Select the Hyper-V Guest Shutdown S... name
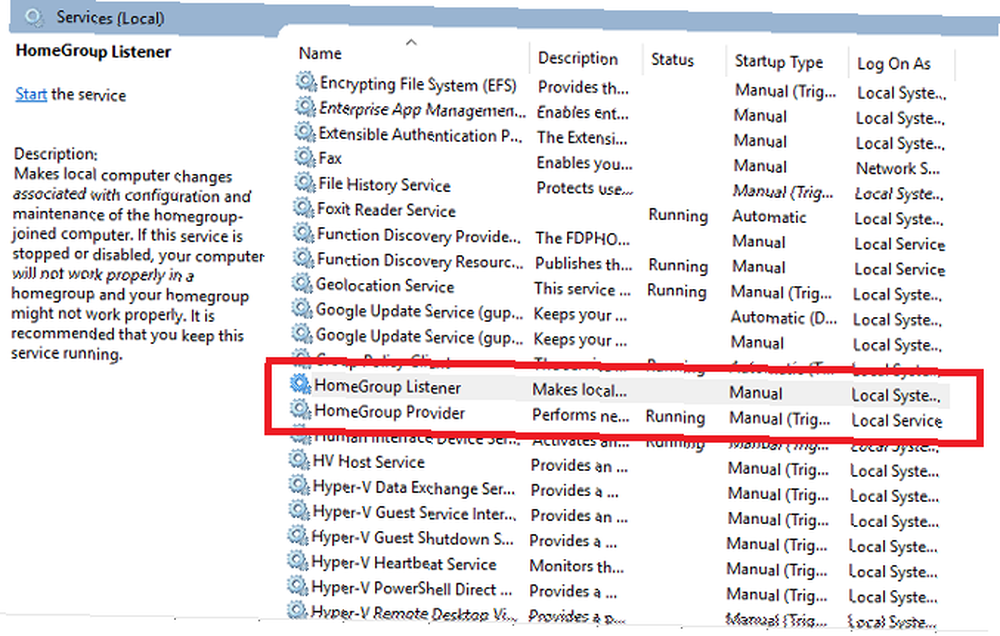1000x636 pixels. (x=412, y=538)
